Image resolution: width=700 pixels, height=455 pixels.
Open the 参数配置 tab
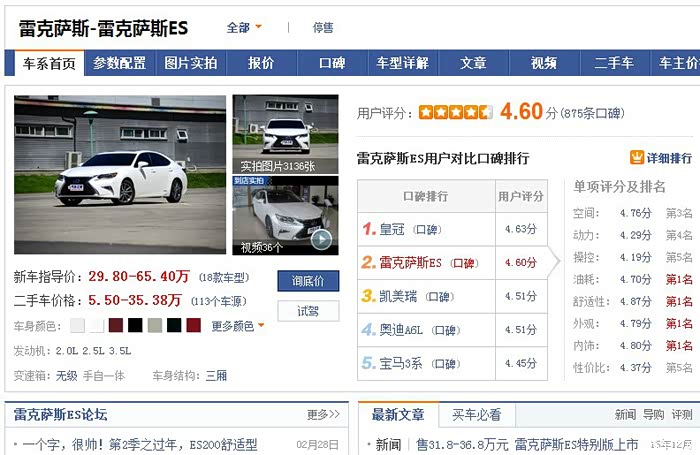coord(119,63)
